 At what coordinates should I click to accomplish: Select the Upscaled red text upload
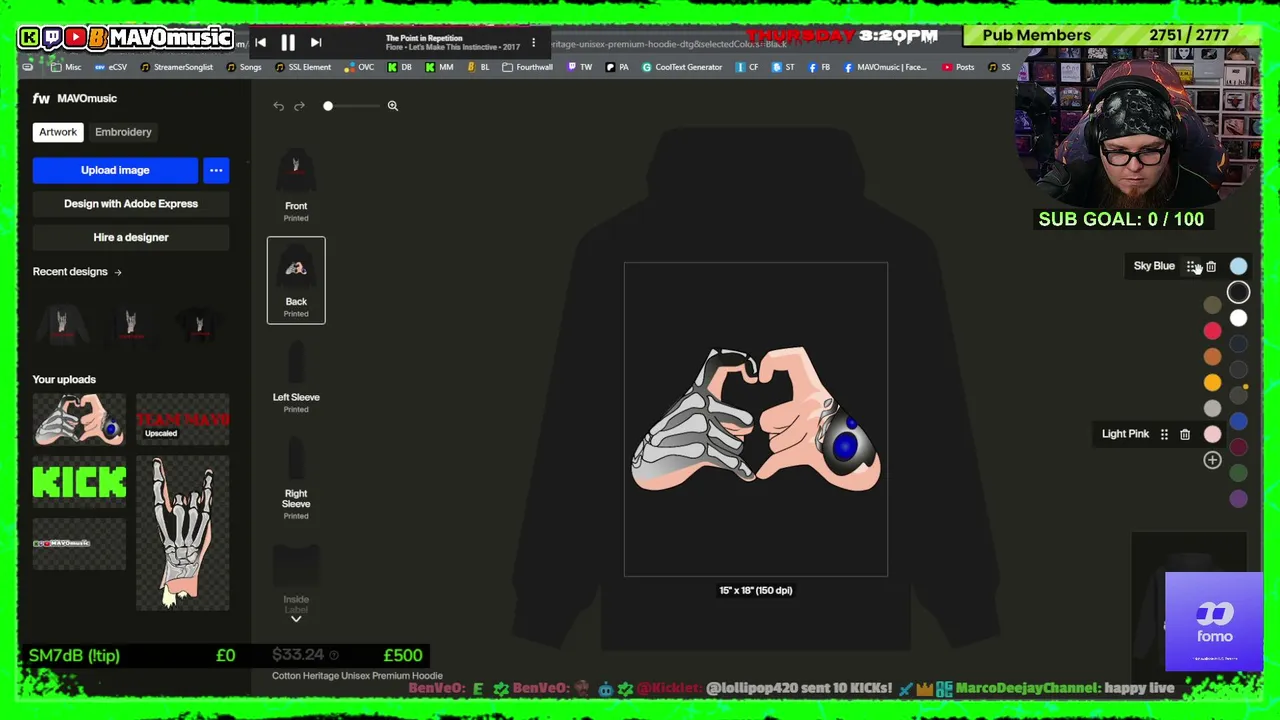182,420
